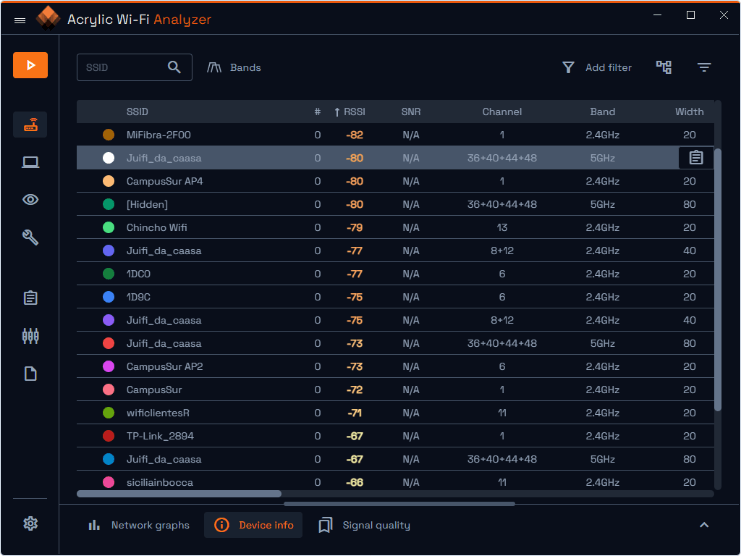Collapse bottom panel with chevron arrow

pos(704,525)
